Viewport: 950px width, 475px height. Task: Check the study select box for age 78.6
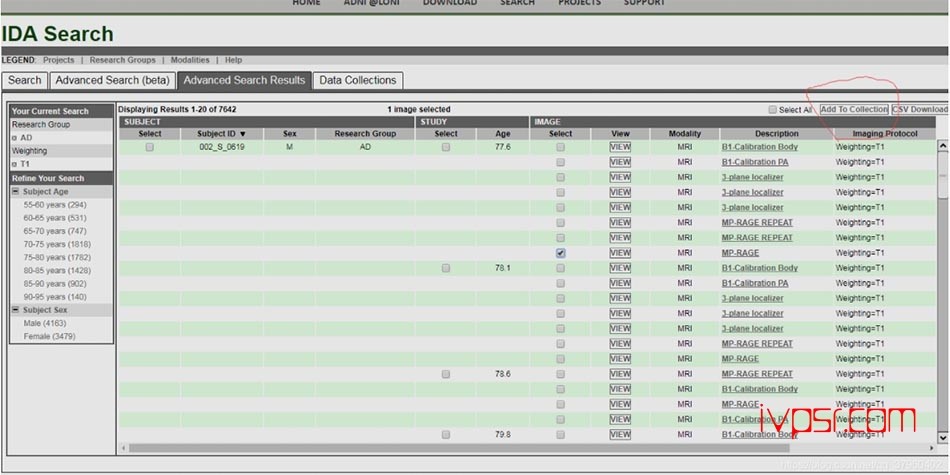tap(446, 374)
